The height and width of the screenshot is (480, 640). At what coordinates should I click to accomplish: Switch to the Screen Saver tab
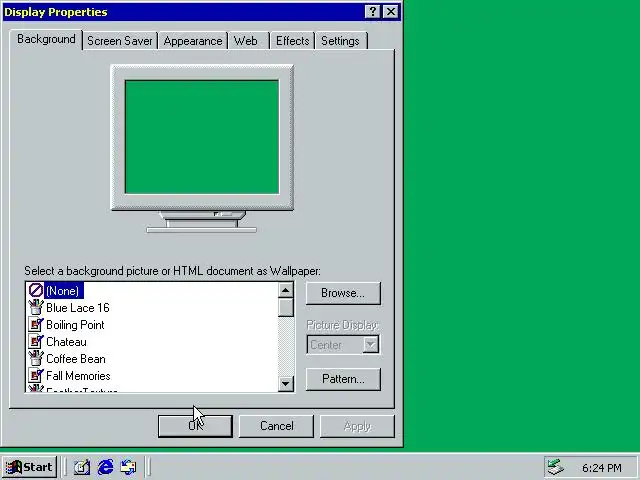tap(120, 41)
